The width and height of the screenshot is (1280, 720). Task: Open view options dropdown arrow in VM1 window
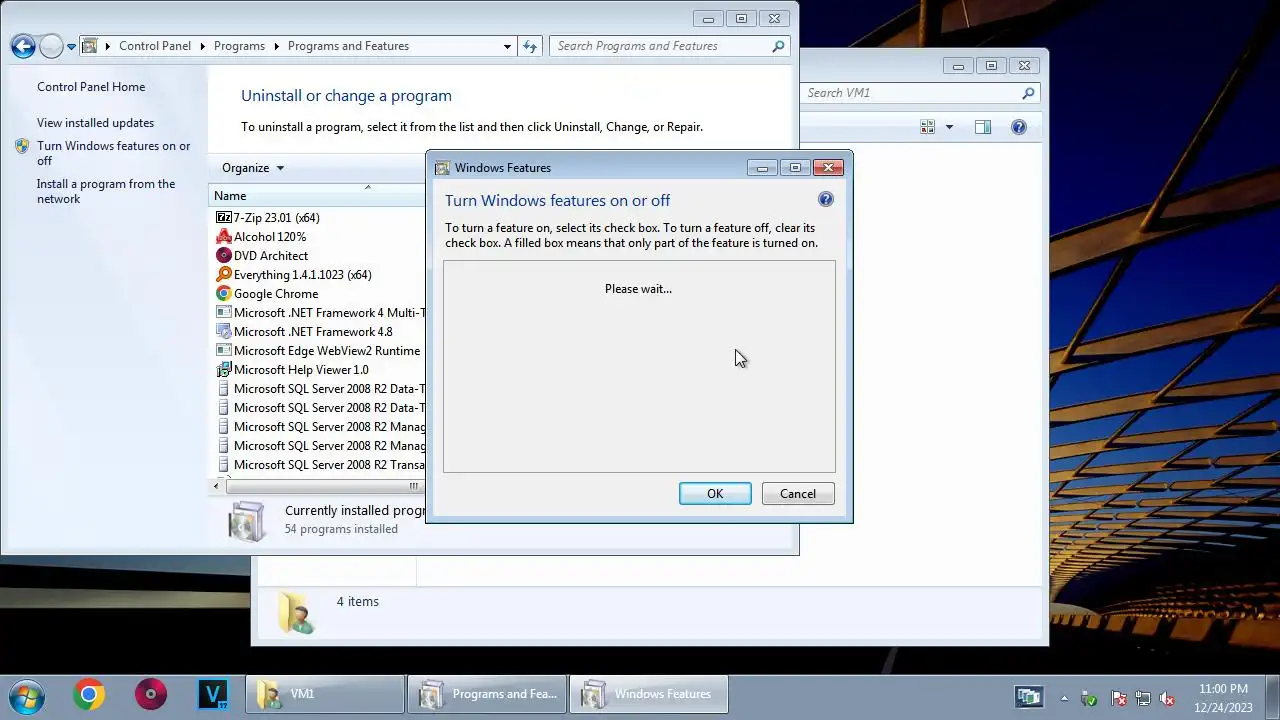pos(949,127)
